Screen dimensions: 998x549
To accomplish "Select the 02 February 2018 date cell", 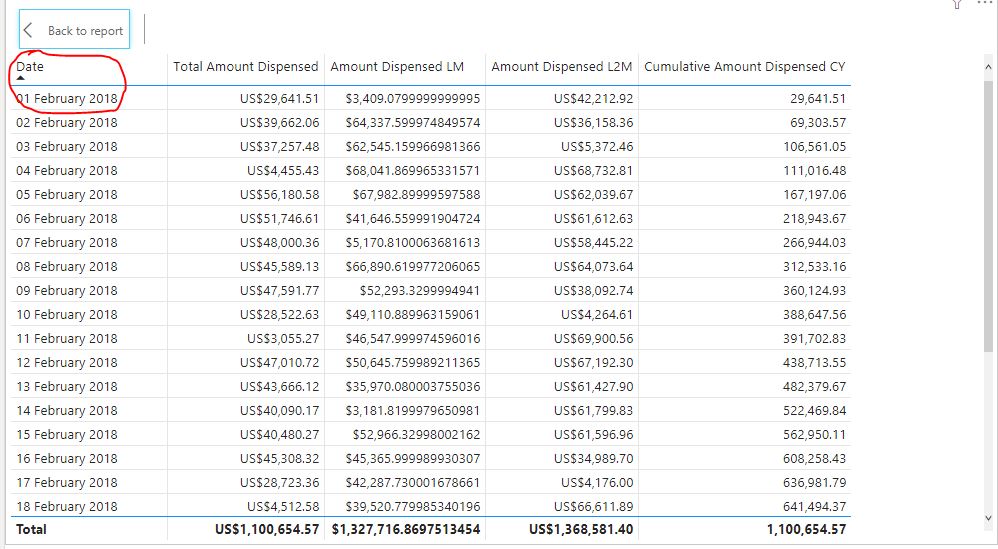I will pos(67,122).
